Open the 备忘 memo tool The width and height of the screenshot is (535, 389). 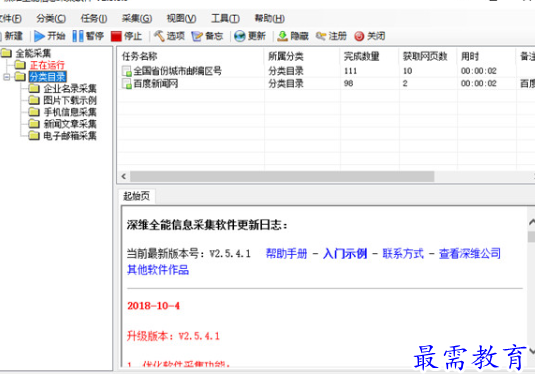[x=207, y=36]
